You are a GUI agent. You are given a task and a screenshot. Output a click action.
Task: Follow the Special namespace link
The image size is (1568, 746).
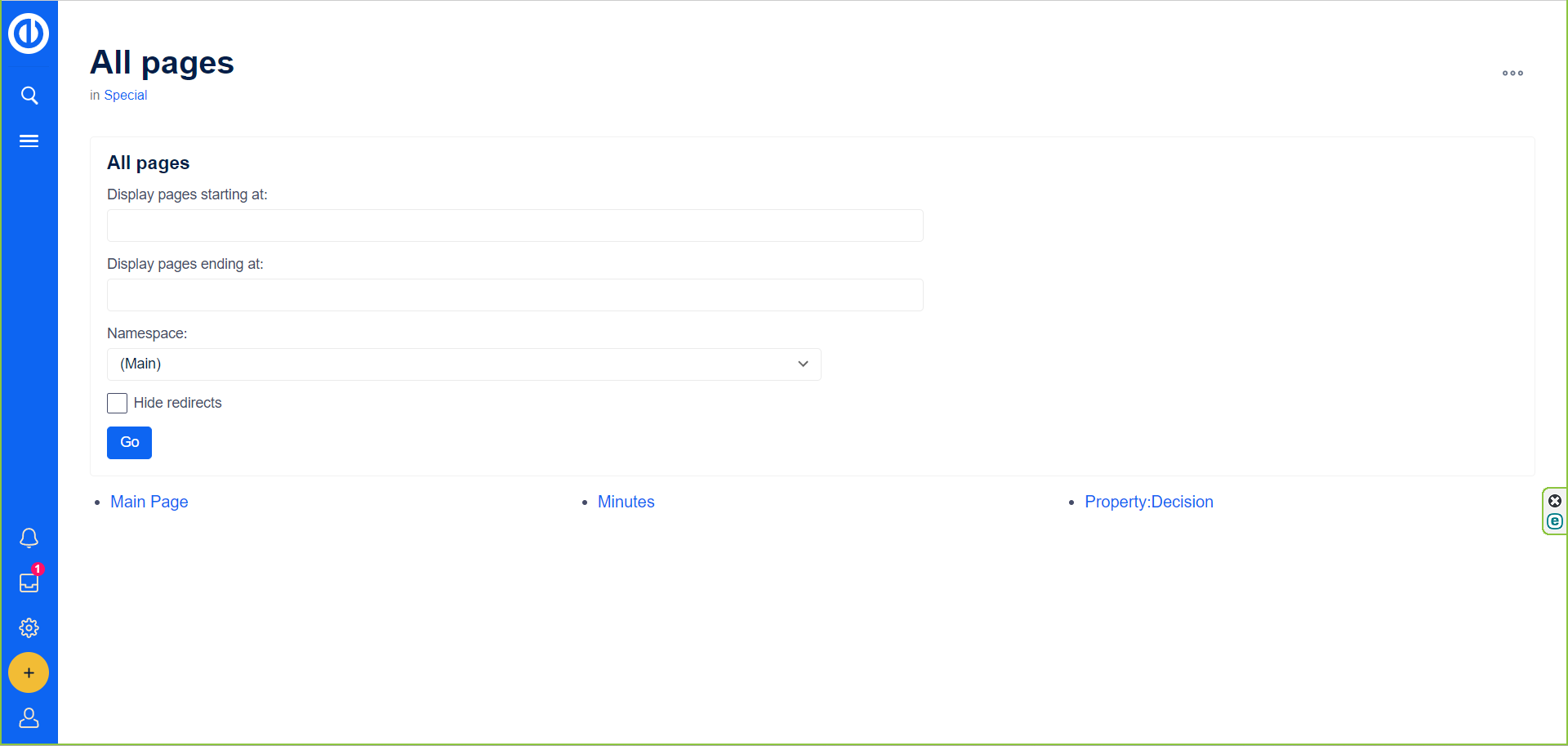tap(126, 96)
